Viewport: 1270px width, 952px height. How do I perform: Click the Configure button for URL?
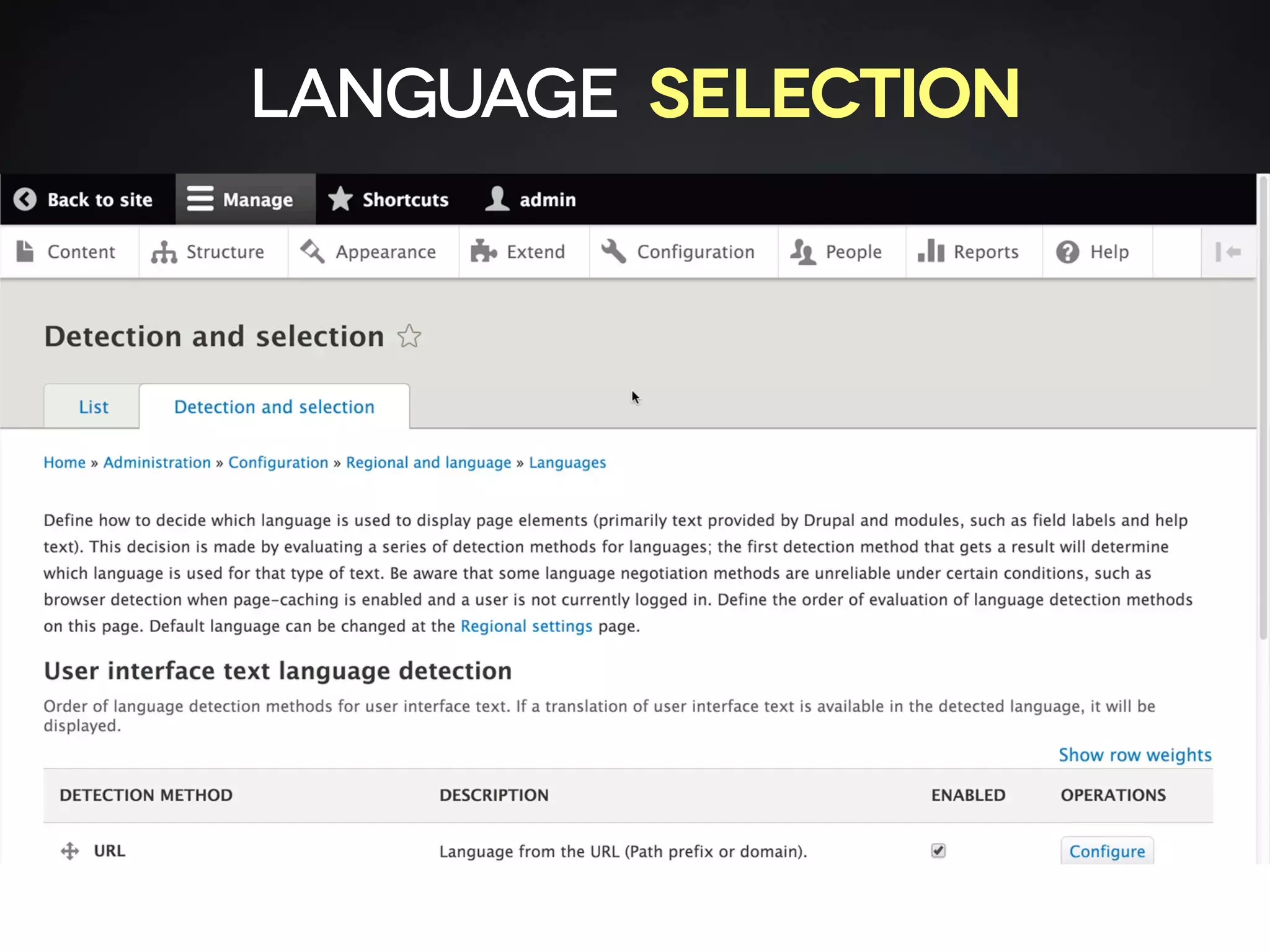pyautogui.click(x=1107, y=851)
